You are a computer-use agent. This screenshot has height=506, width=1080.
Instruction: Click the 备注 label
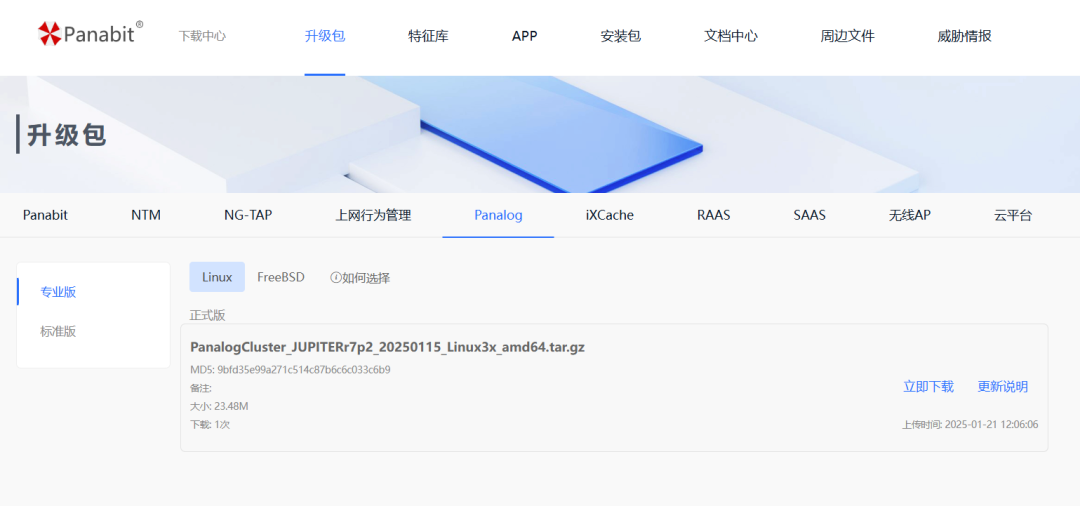(201, 388)
